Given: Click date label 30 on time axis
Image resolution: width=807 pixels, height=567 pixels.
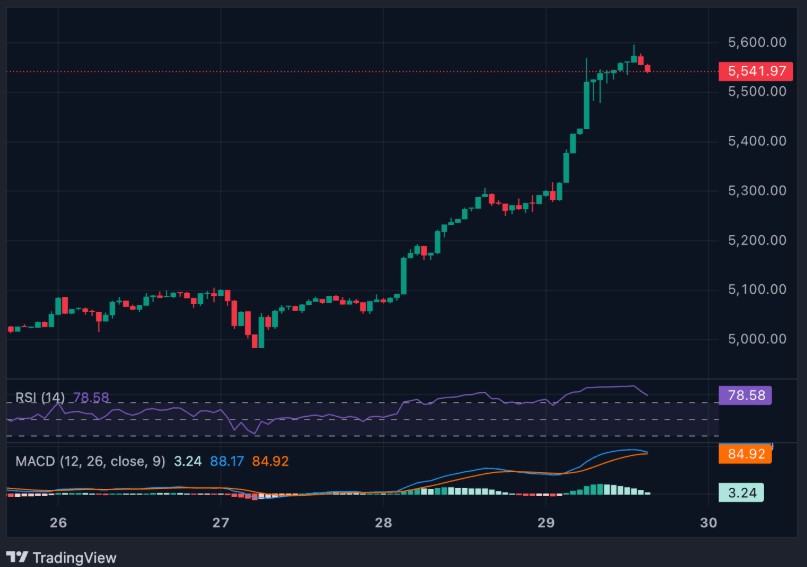Looking at the screenshot, I should [x=708, y=523].
